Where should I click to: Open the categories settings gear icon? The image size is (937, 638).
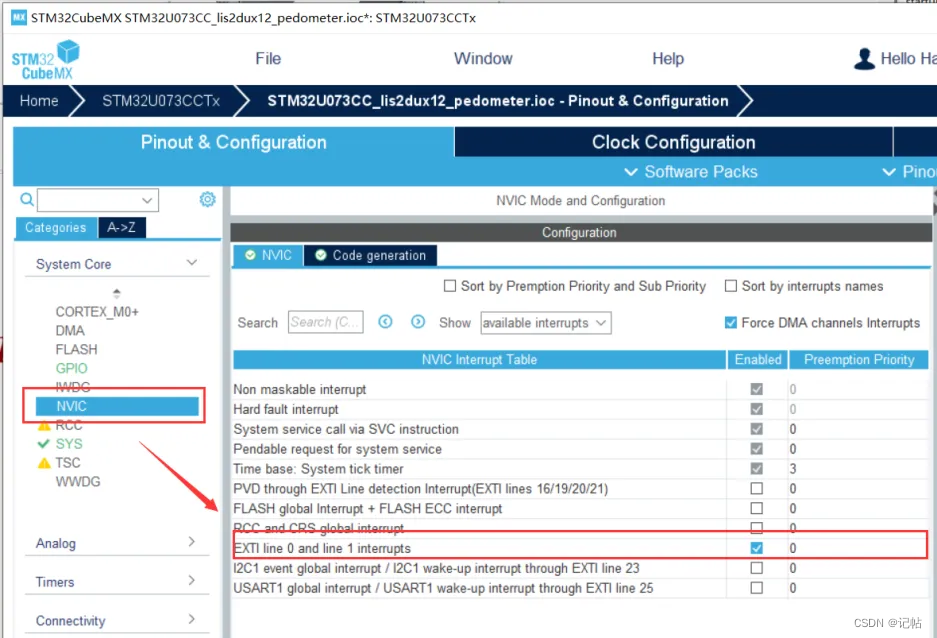tap(207, 200)
